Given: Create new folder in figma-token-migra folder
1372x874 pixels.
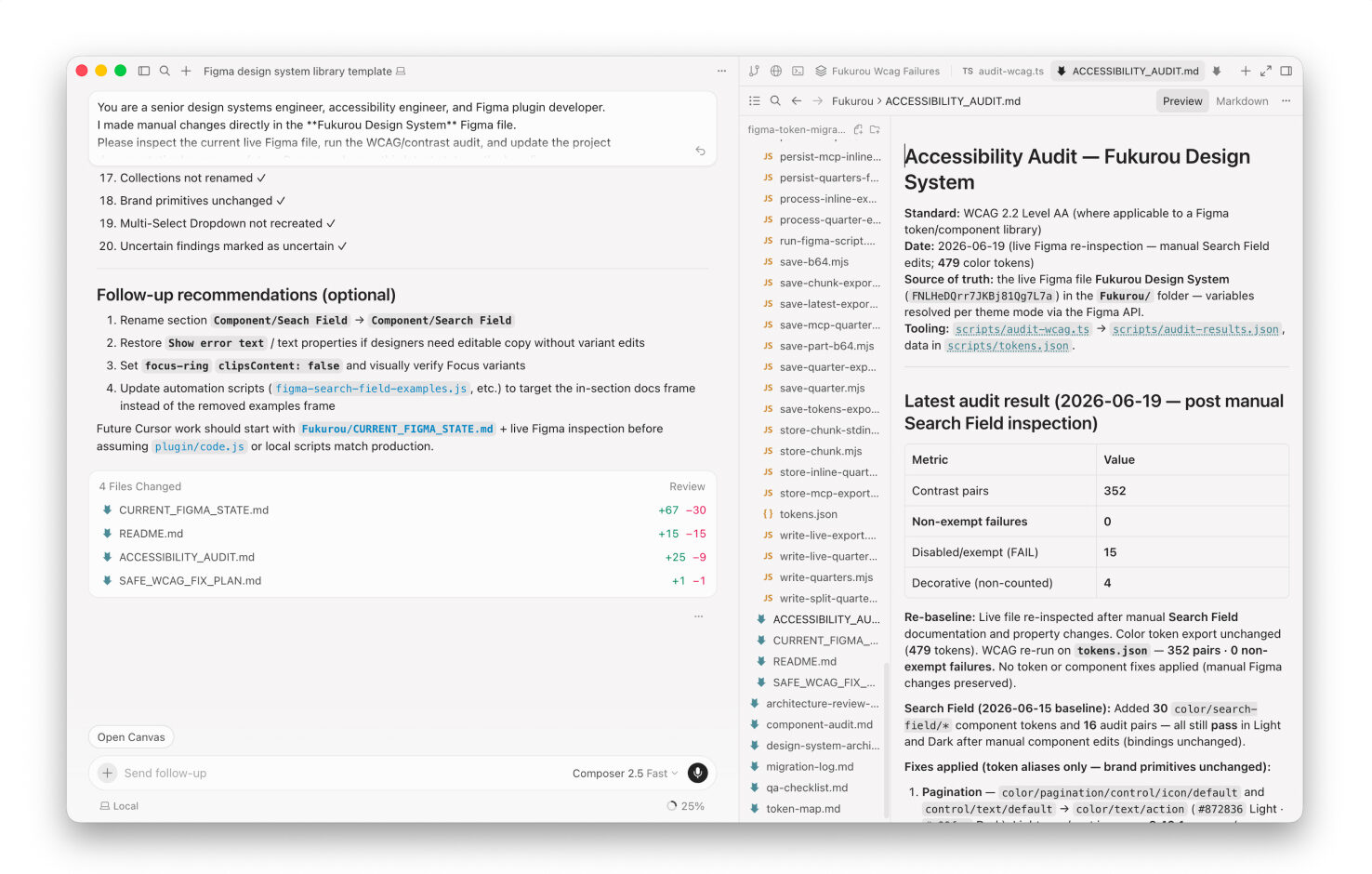Looking at the screenshot, I should [875, 129].
